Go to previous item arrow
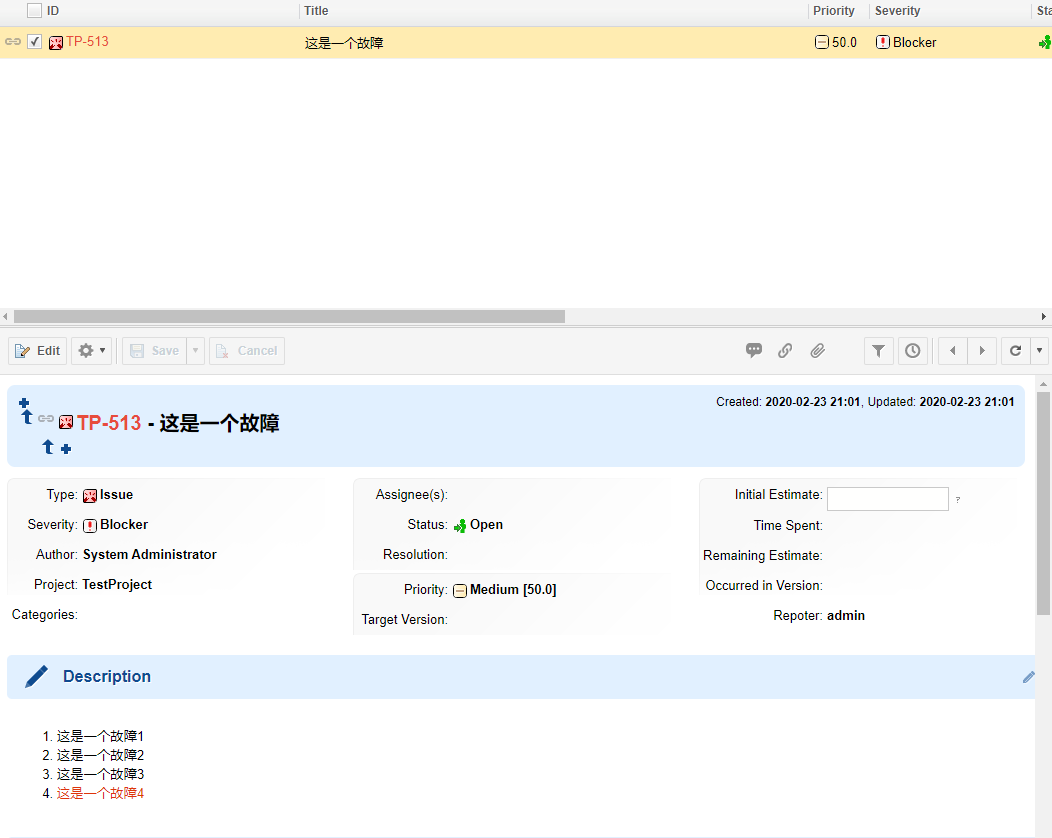 952,350
